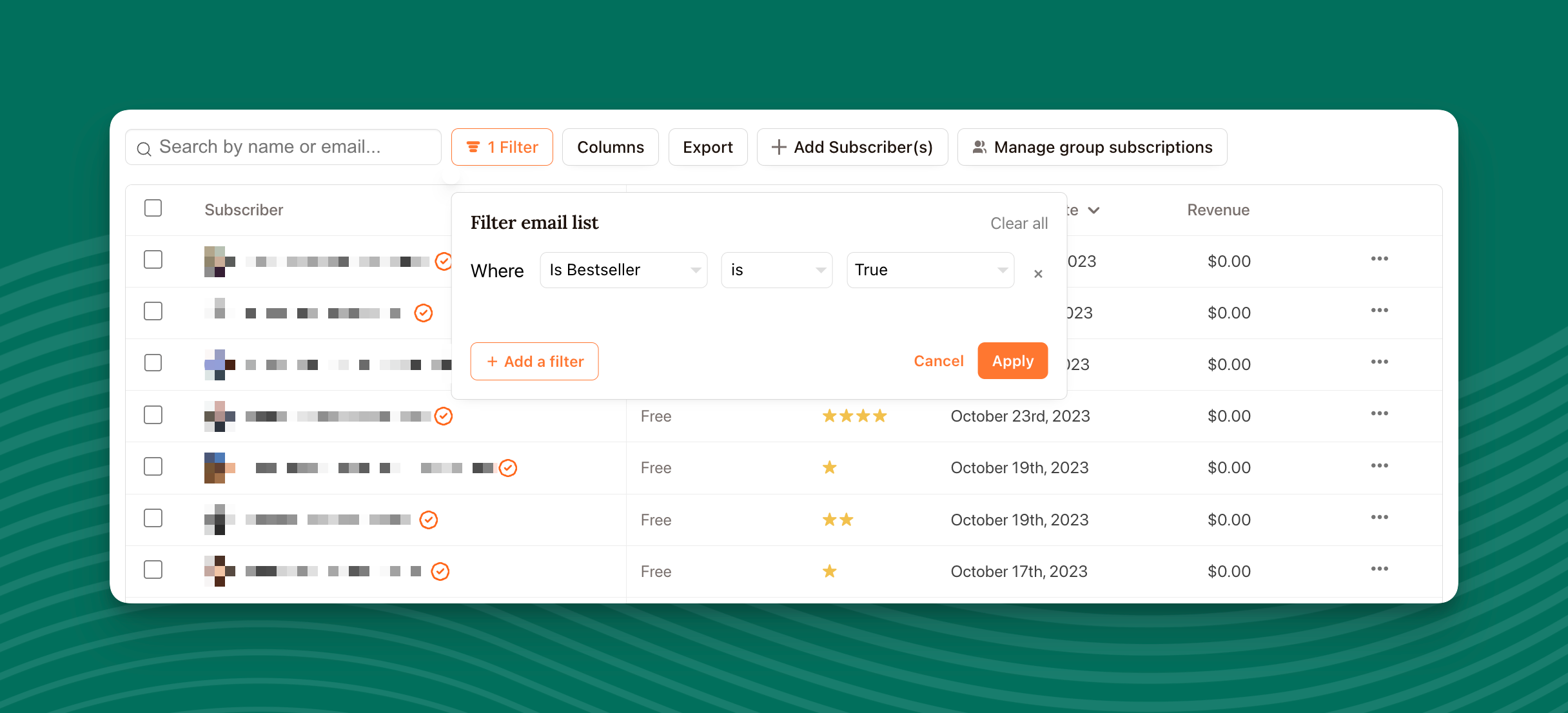
Task: Open more options for October 23rd row
Action: [x=1379, y=413]
